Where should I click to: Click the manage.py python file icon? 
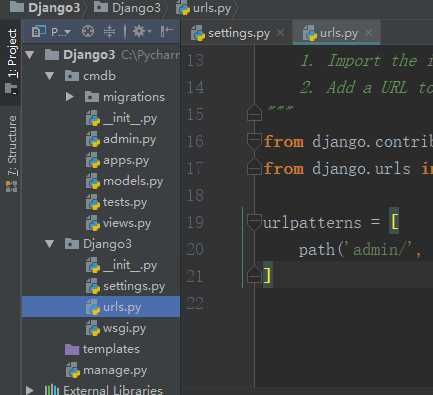(72, 370)
